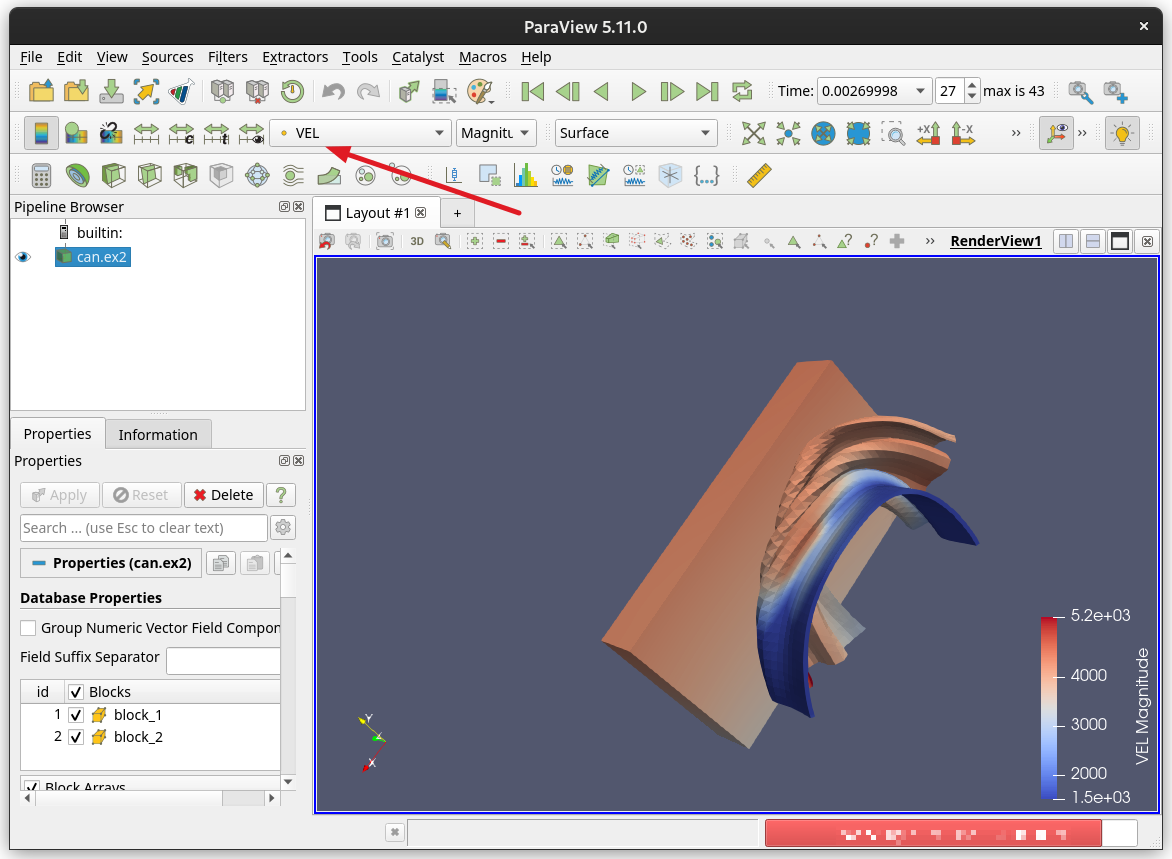Screen dimensions: 1172x859
Task: Click the Threshold filter icon
Action: [x=185, y=176]
